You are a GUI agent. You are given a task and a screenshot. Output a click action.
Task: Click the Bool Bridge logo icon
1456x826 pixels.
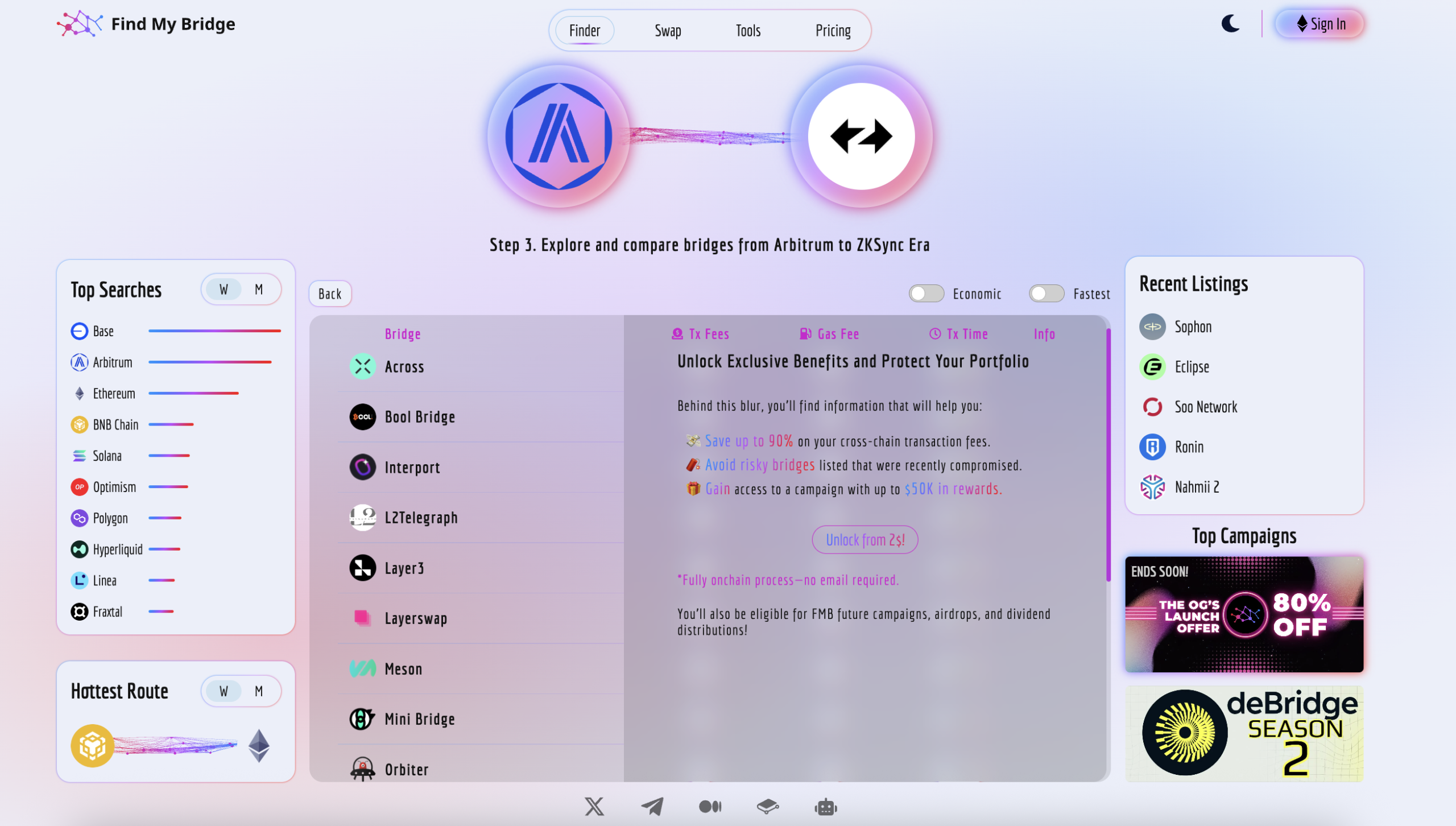point(363,417)
